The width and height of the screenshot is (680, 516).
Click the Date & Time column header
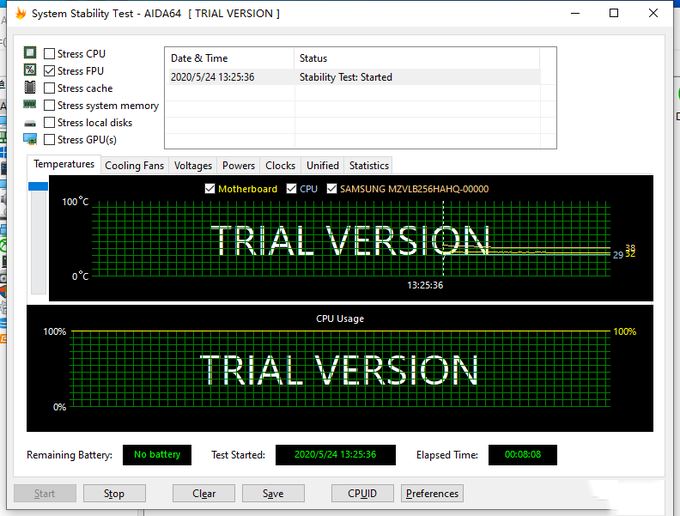[x=229, y=58]
